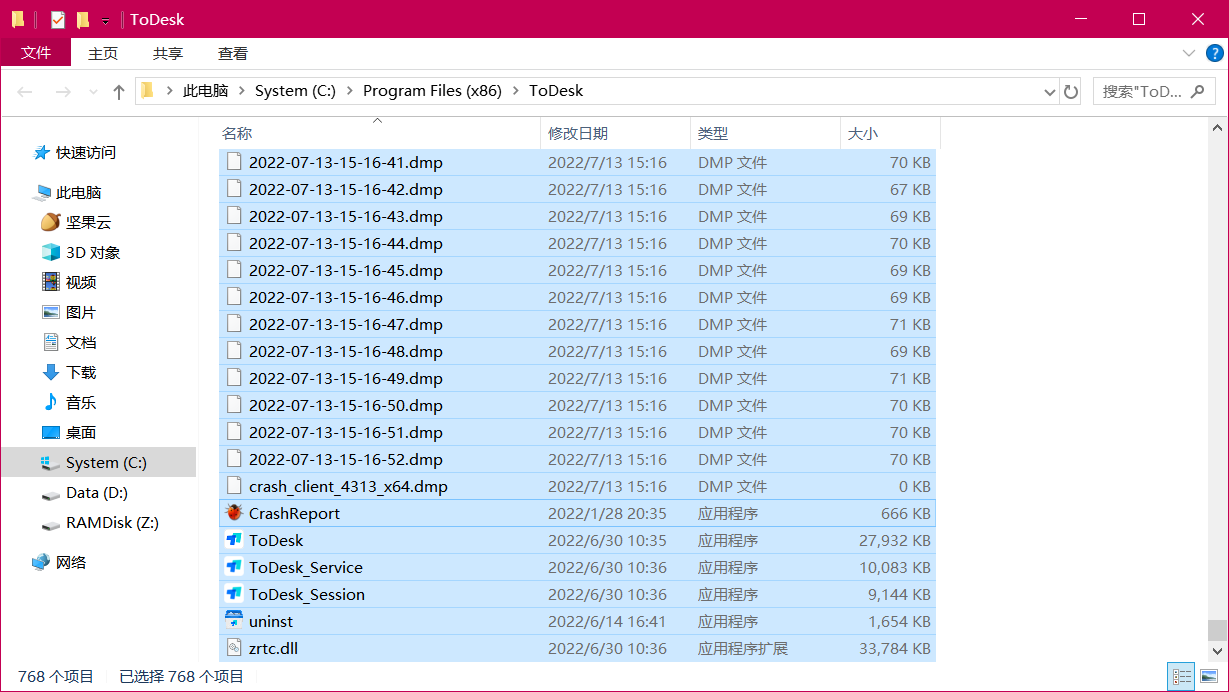1229x692 pixels.
Task: Expand the chevron after 此电脑 in address bar
Action: 241,91
